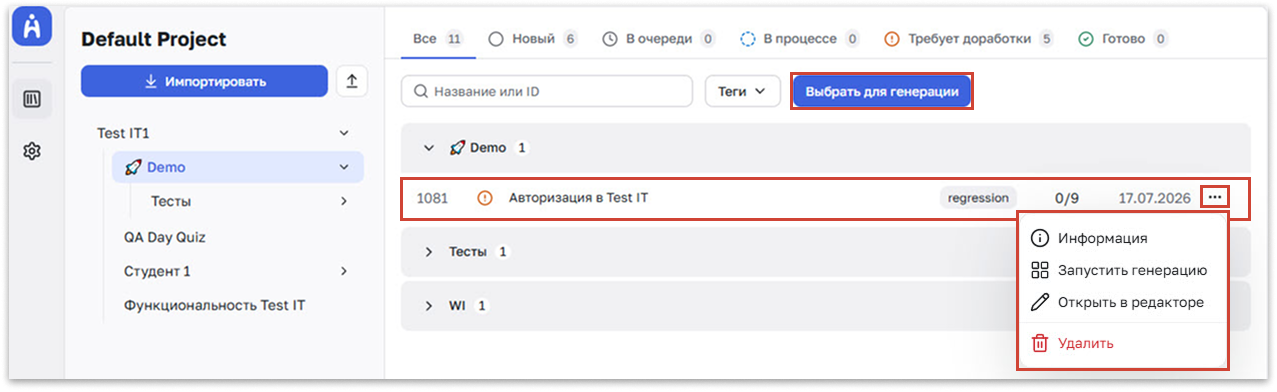Screen dimensions: 1277x392
Task: Focus the Название или ID search field
Action: click(547, 91)
